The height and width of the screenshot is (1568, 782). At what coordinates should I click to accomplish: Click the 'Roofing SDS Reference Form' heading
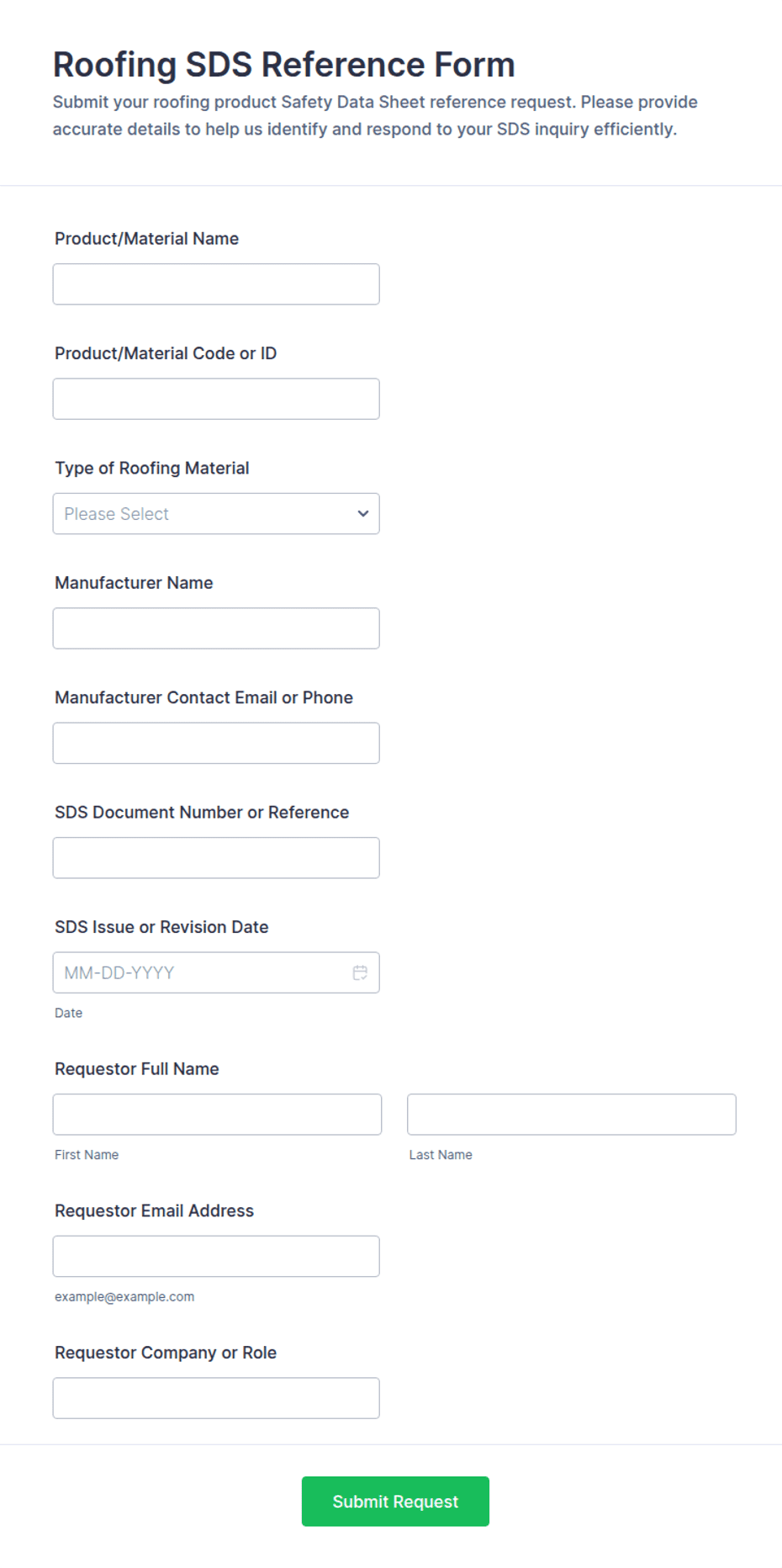(x=284, y=65)
